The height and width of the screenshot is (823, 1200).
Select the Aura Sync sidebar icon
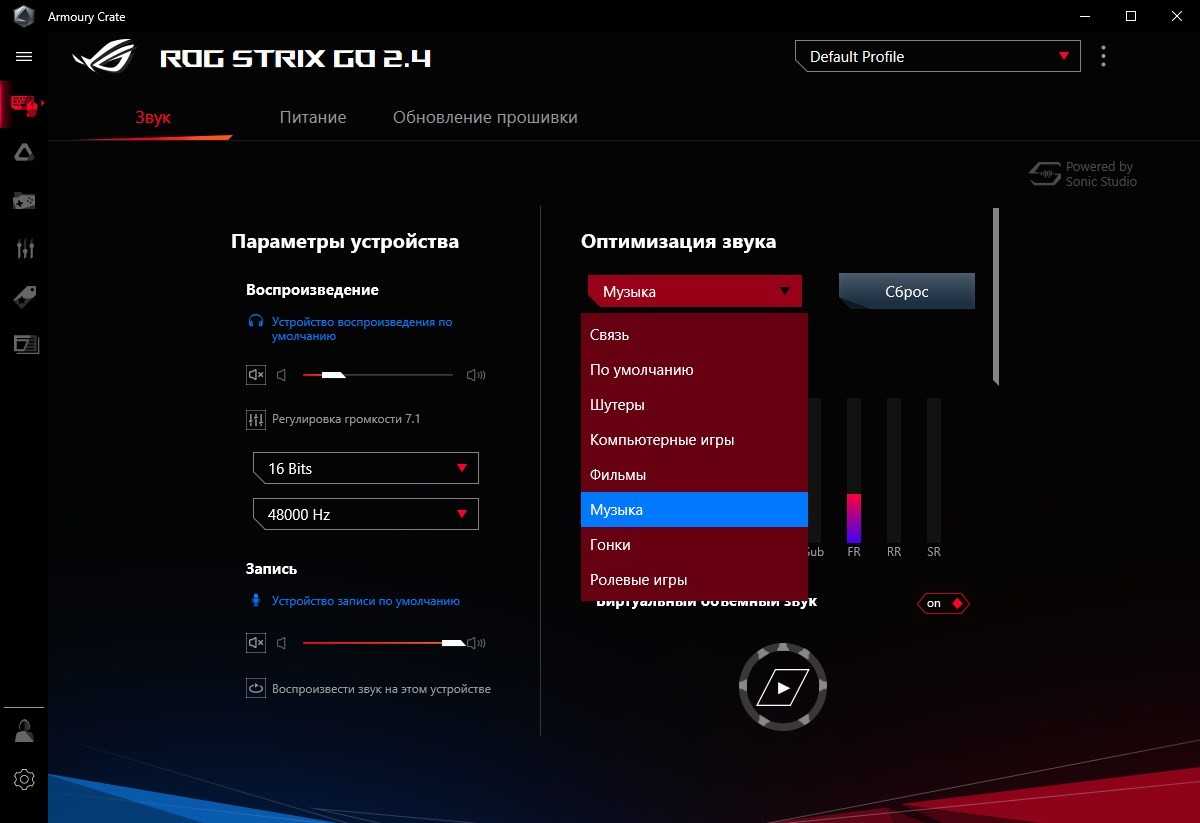point(24,152)
